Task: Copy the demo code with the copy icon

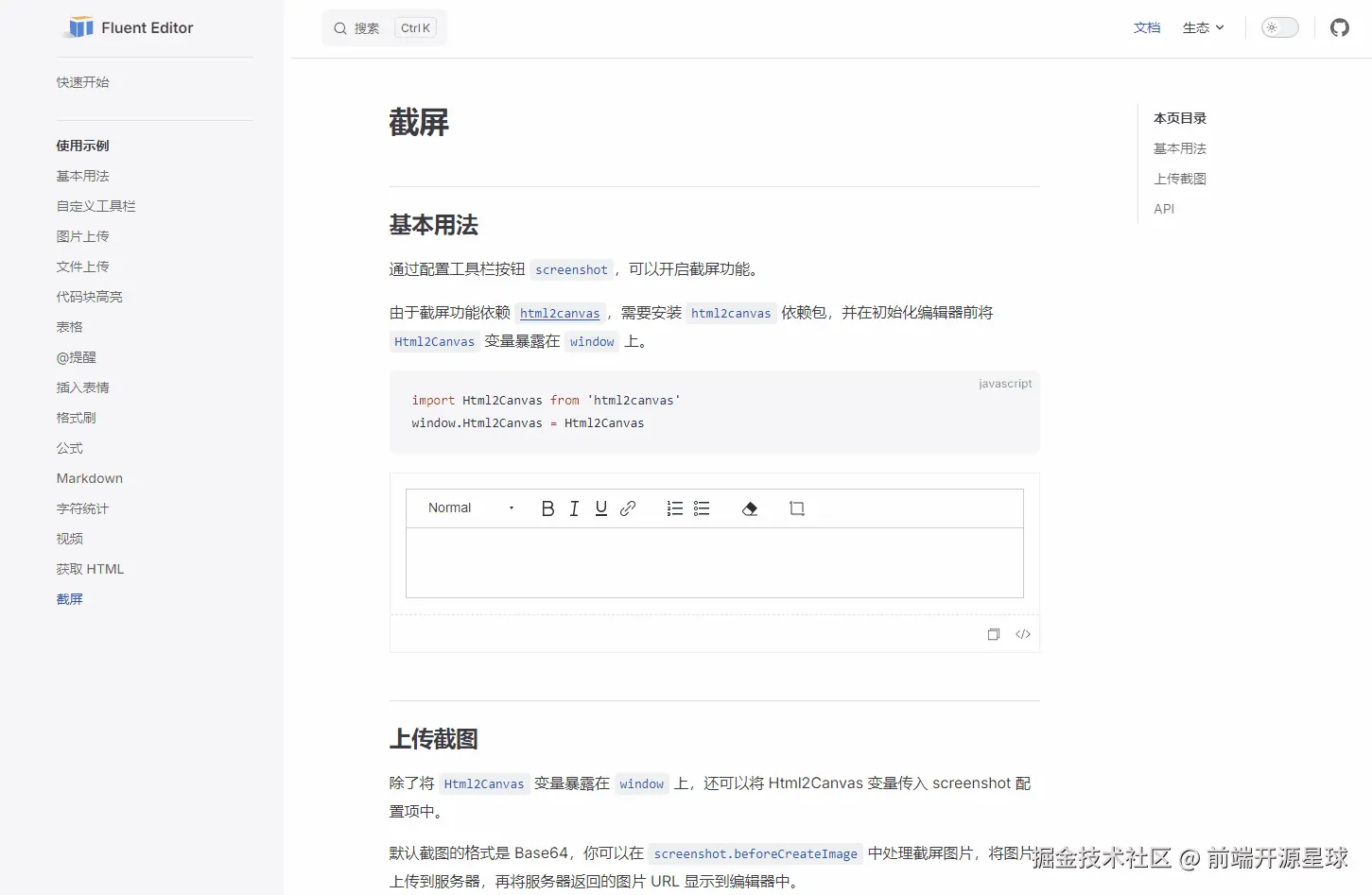Action: pyautogui.click(x=994, y=634)
